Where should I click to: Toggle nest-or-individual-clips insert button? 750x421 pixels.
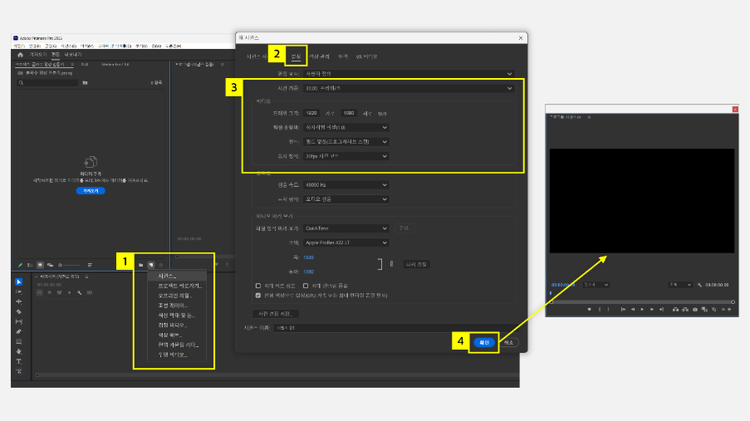[x=40, y=292]
